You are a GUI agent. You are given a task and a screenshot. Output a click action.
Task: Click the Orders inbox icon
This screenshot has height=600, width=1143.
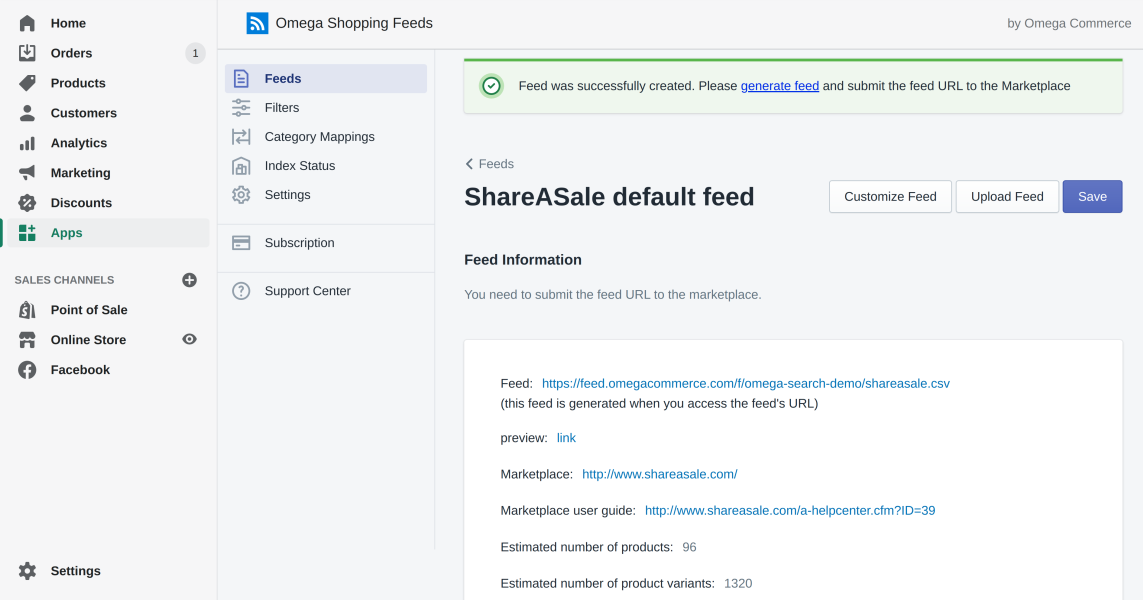27,53
